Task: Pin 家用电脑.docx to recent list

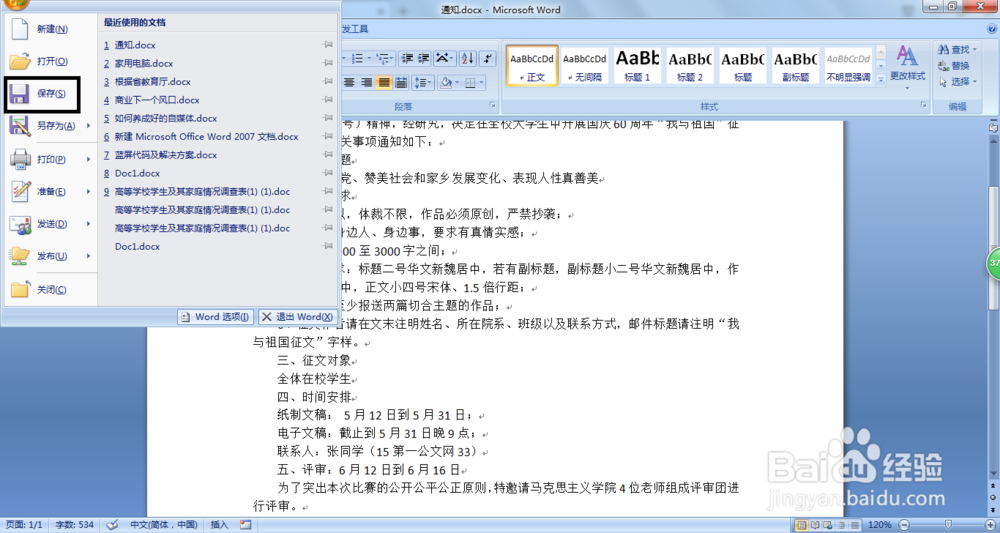Action: 328,63
